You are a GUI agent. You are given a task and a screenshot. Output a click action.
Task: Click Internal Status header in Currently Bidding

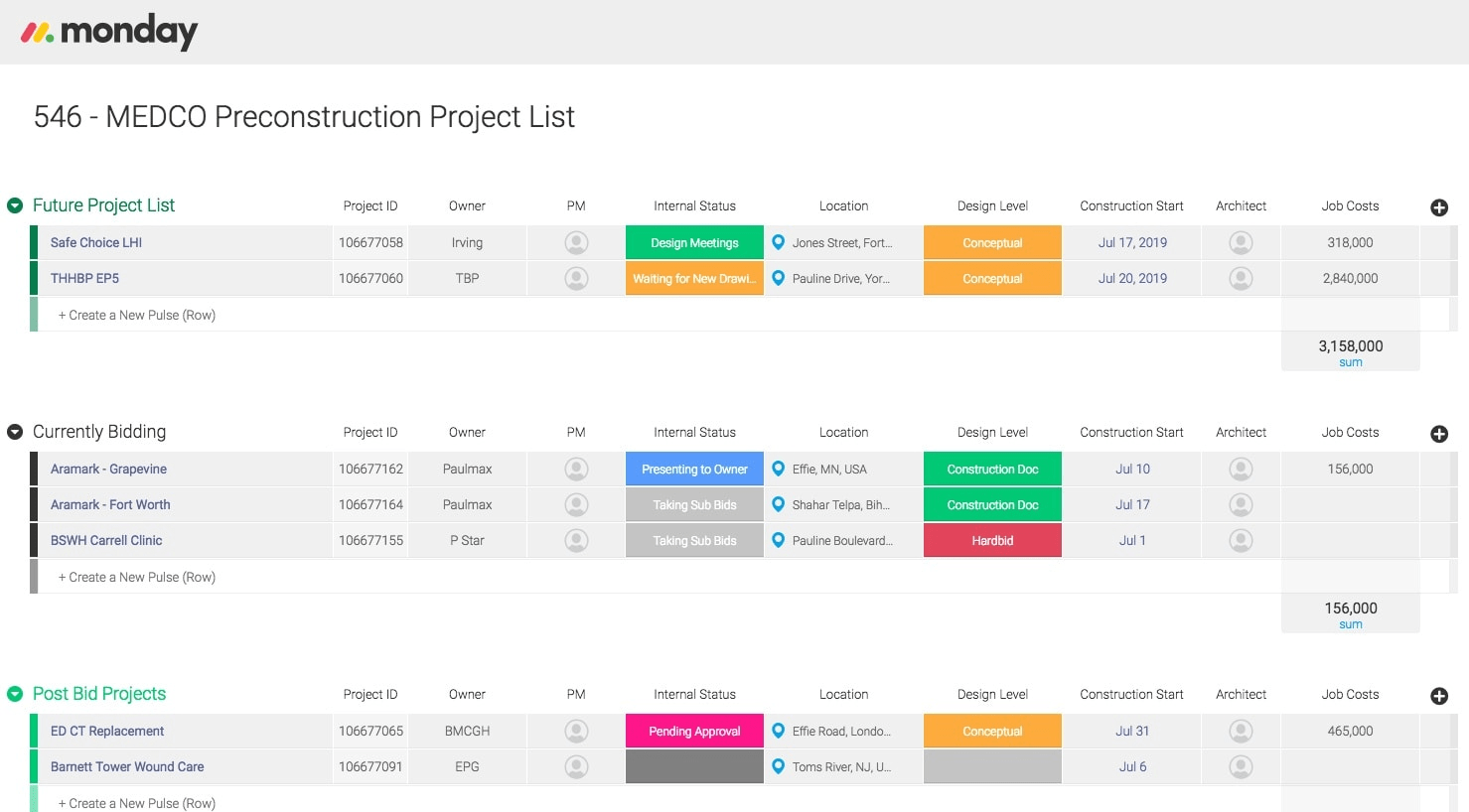[x=694, y=432]
